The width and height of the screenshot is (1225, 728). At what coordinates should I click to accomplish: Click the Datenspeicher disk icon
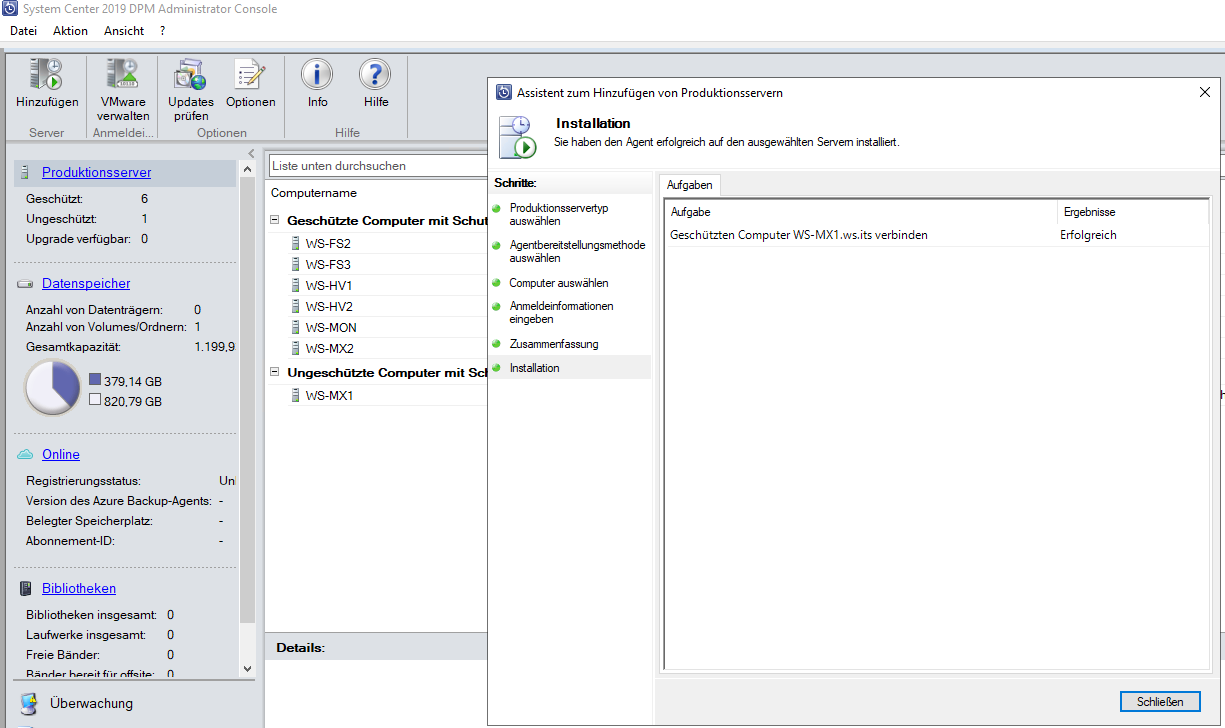25,284
